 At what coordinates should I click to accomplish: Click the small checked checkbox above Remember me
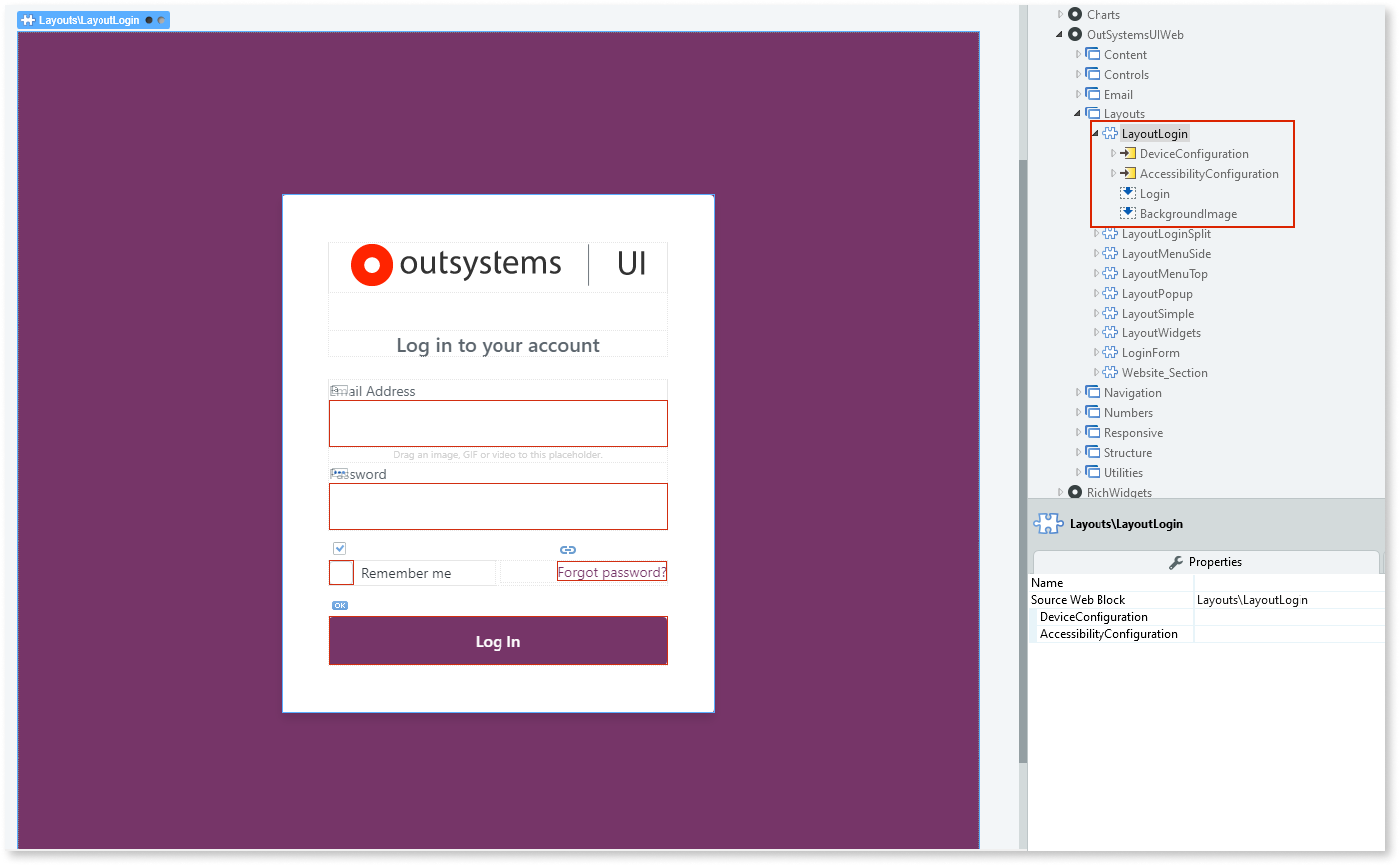coord(340,547)
